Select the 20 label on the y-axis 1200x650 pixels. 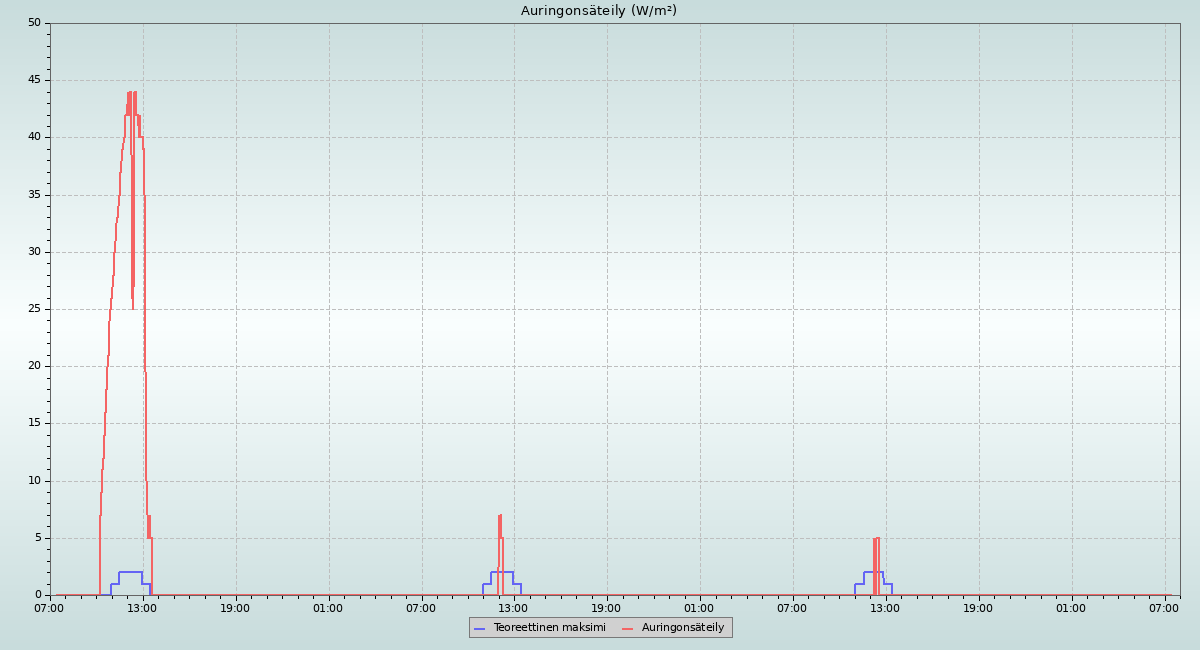click(35, 366)
